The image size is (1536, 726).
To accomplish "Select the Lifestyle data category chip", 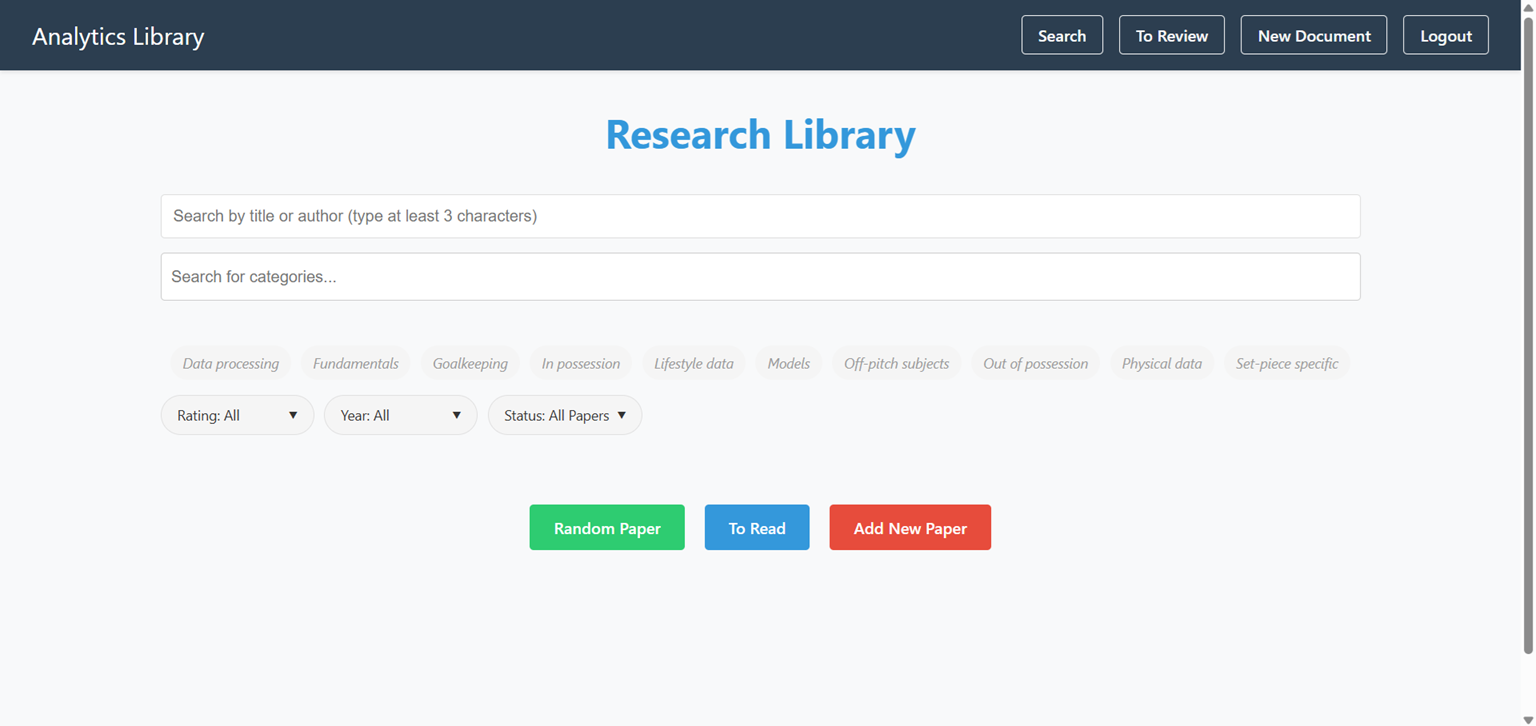I will click(x=694, y=363).
